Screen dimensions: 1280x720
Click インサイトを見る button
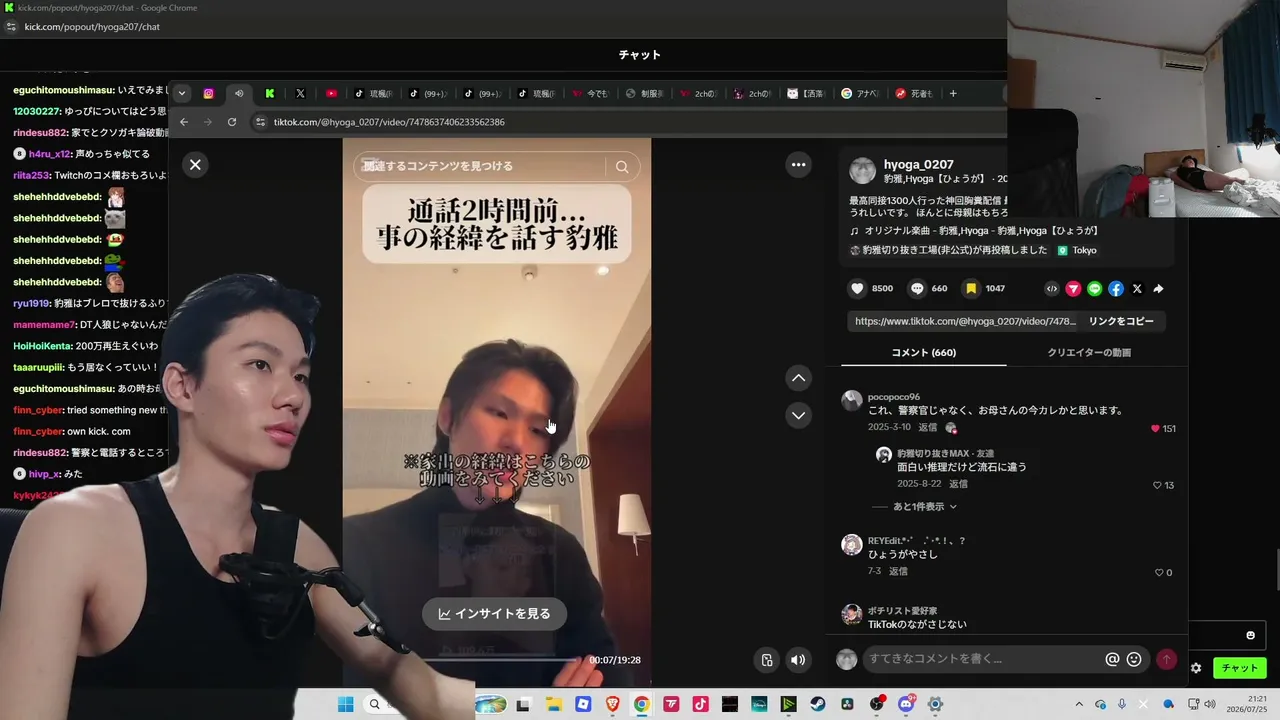coord(494,614)
